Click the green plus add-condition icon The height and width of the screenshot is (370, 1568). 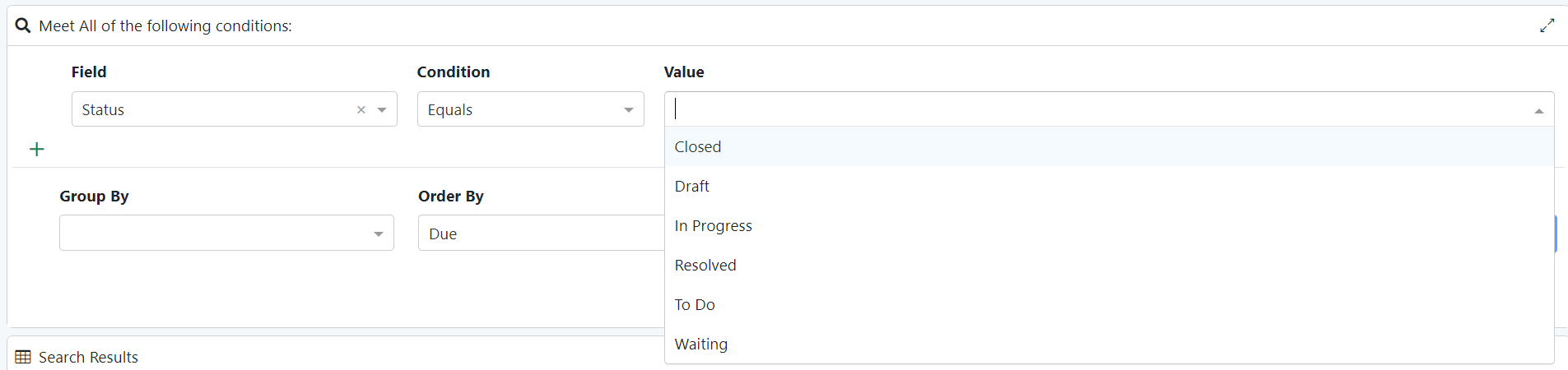pyautogui.click(x=37, y=149)
